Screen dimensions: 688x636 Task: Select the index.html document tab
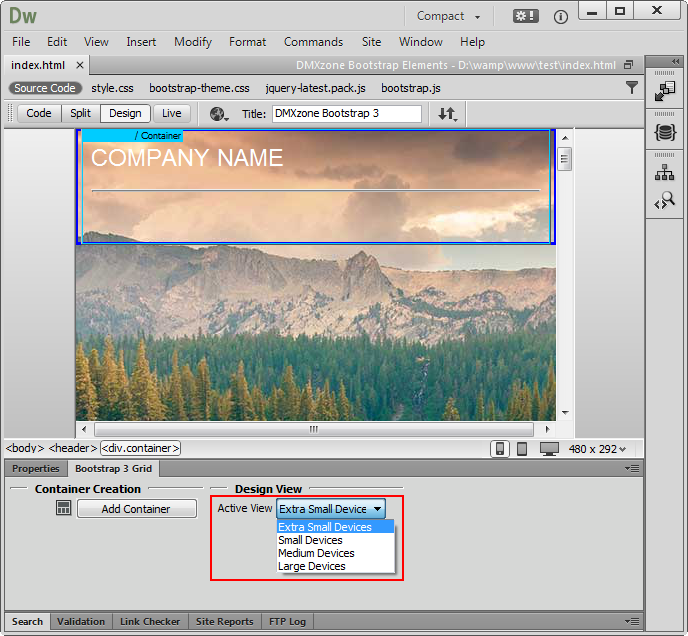[38, 65]
